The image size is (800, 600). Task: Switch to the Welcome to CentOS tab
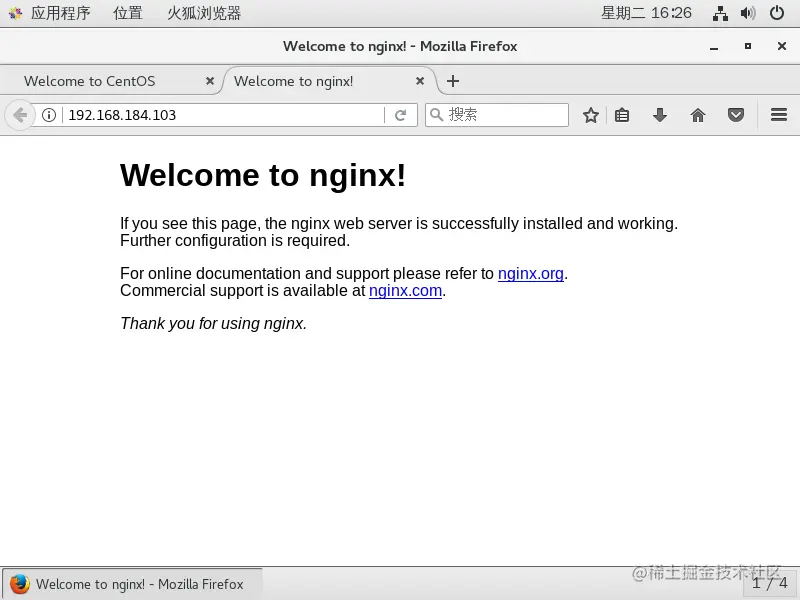[110, 81]
